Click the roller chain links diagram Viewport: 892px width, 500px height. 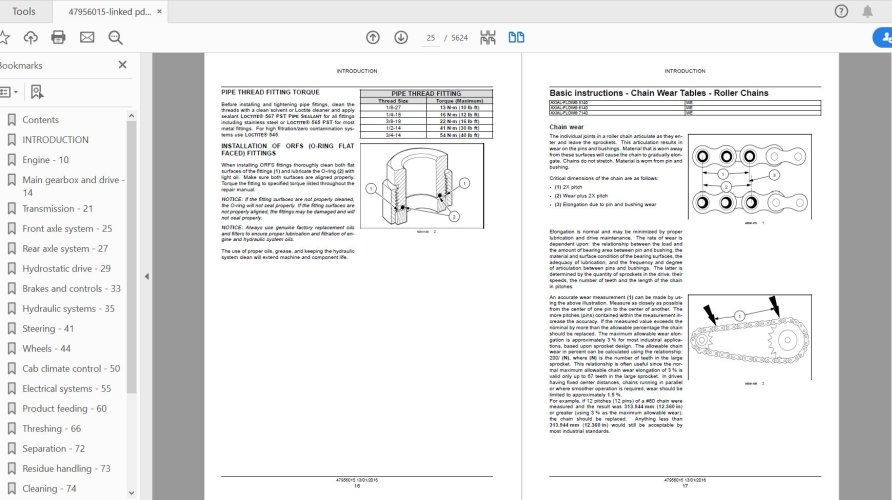pyautogui.click(x=750, y=176)
